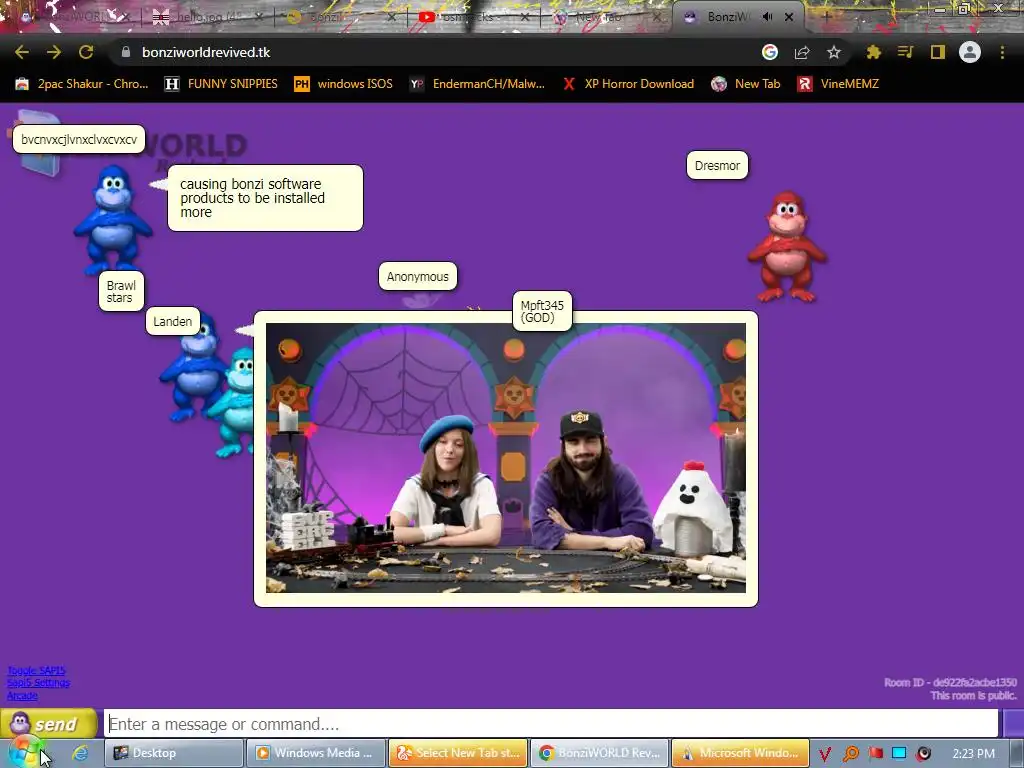1024x768 pixels.
Task: Open the media controls toolbar icon
Action: coord(905,52)
